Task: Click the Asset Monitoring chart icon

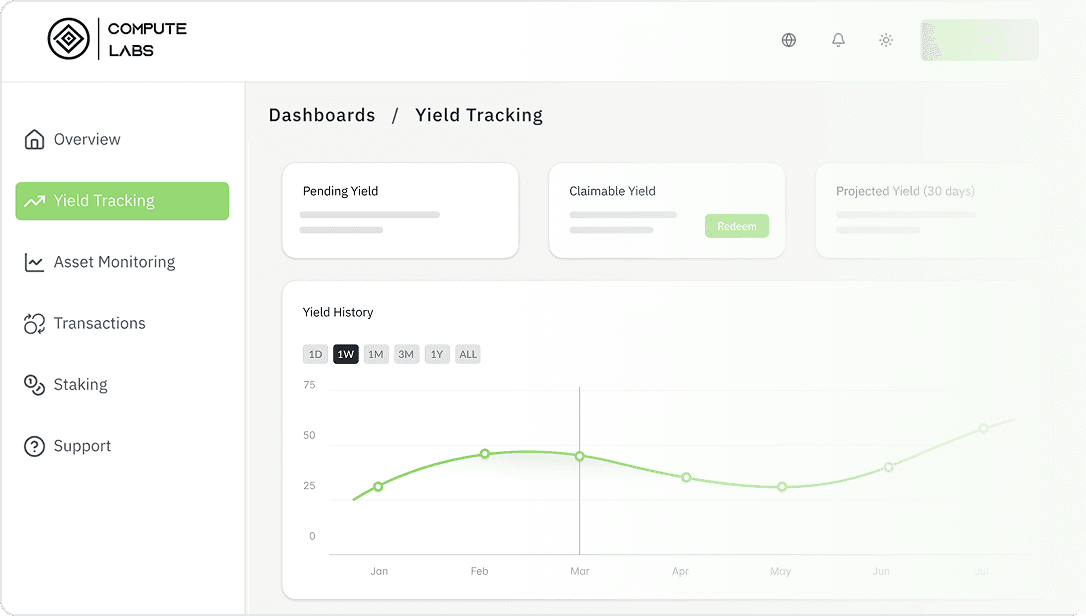Action: tap(34, 262)
